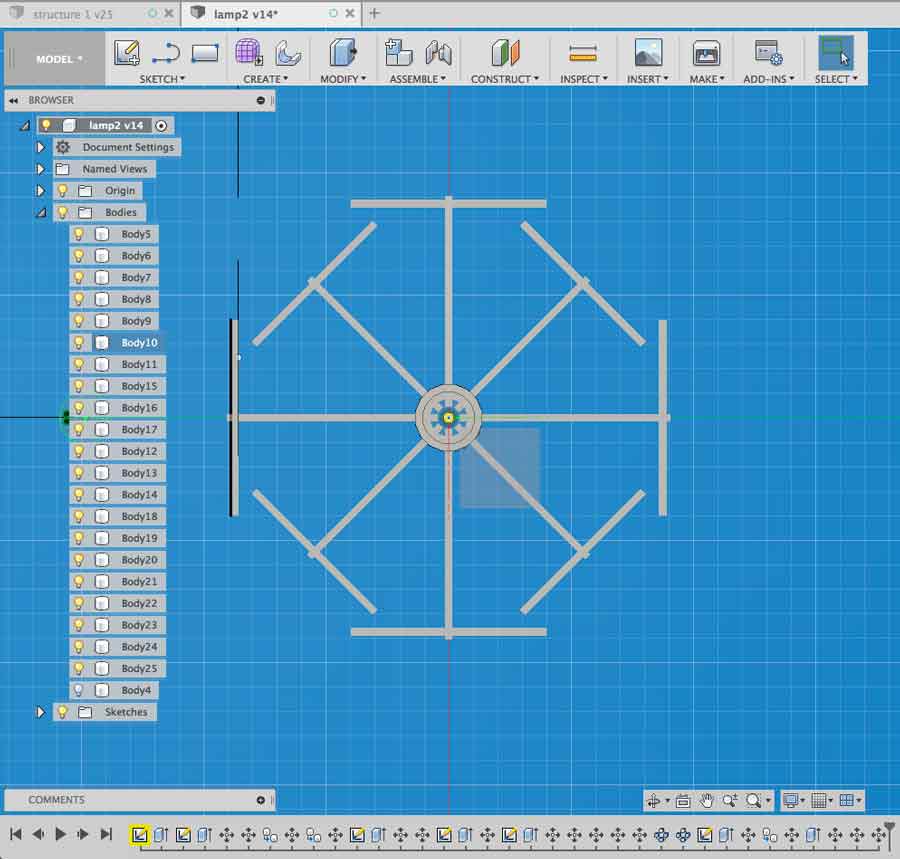Hide Body10 using its lightbulb

[79, 343]
